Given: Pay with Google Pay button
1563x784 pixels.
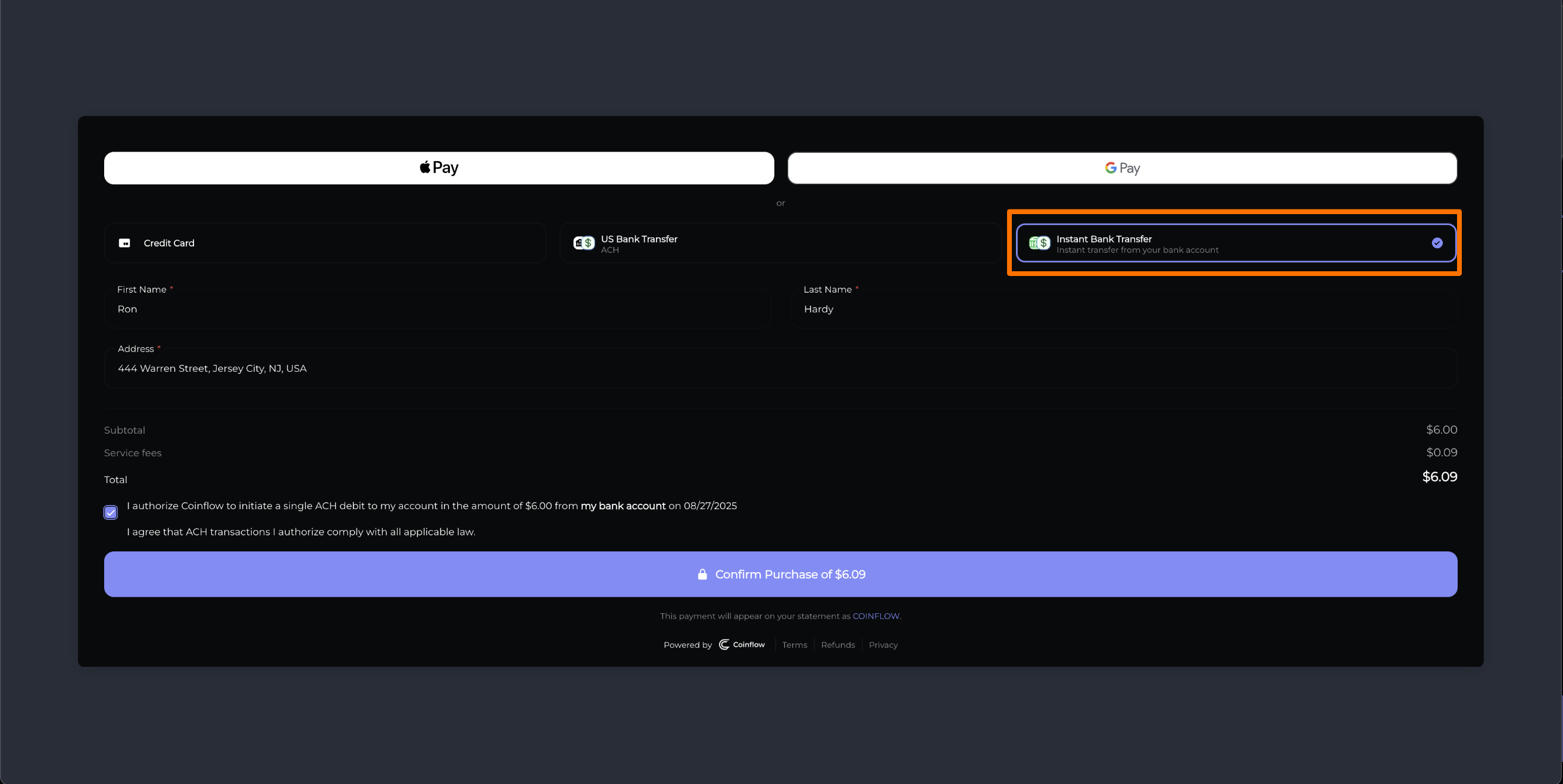Looking at the screenshot, I should (x=1122, y=168).
